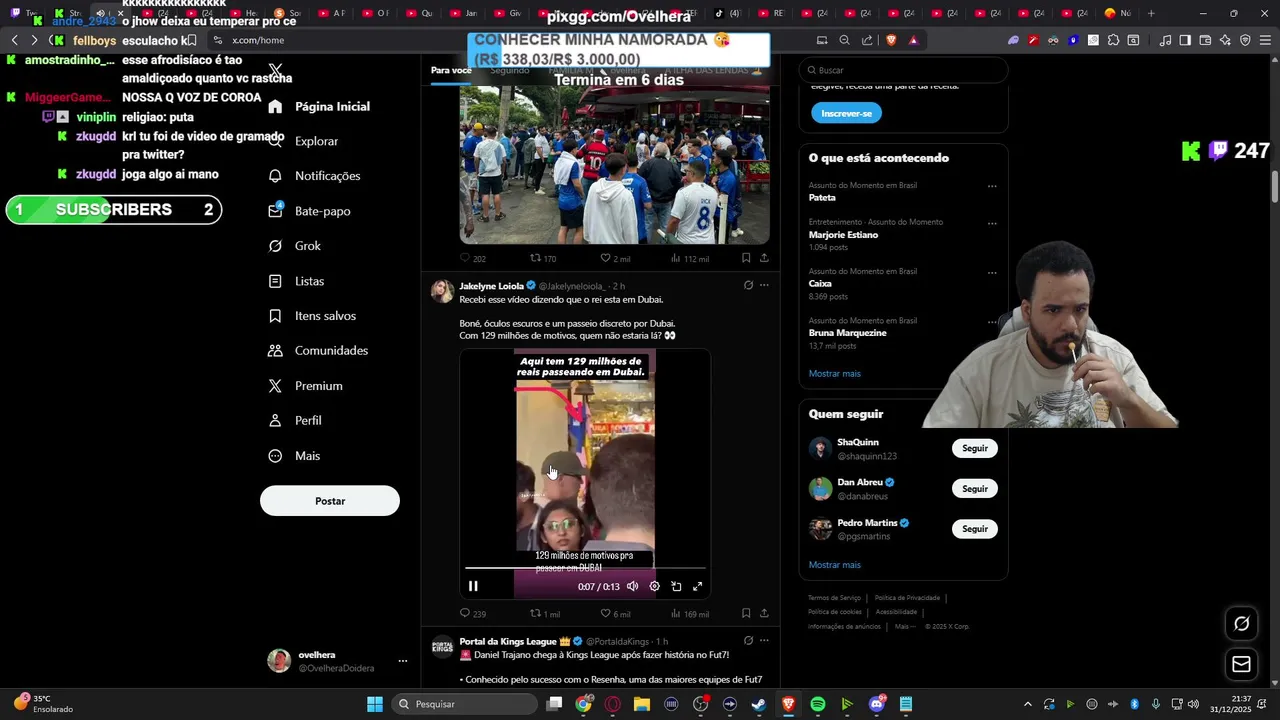Screen dimensions: 1280x720
Task: Expand the Mais menu
Action: [x=294, y=456]
